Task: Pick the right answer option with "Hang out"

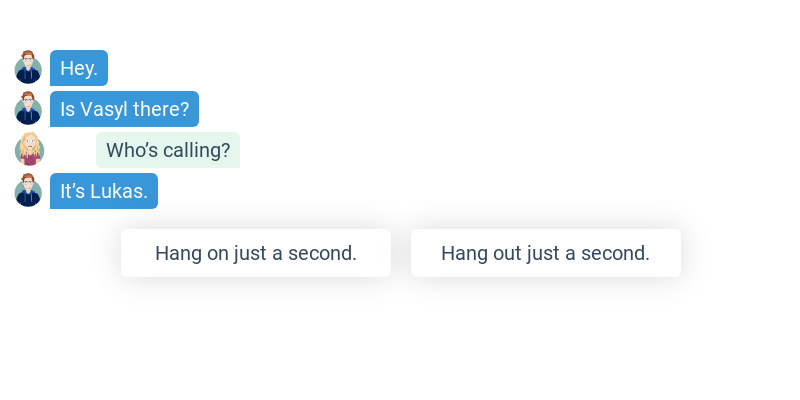Action: coord(546,253)
